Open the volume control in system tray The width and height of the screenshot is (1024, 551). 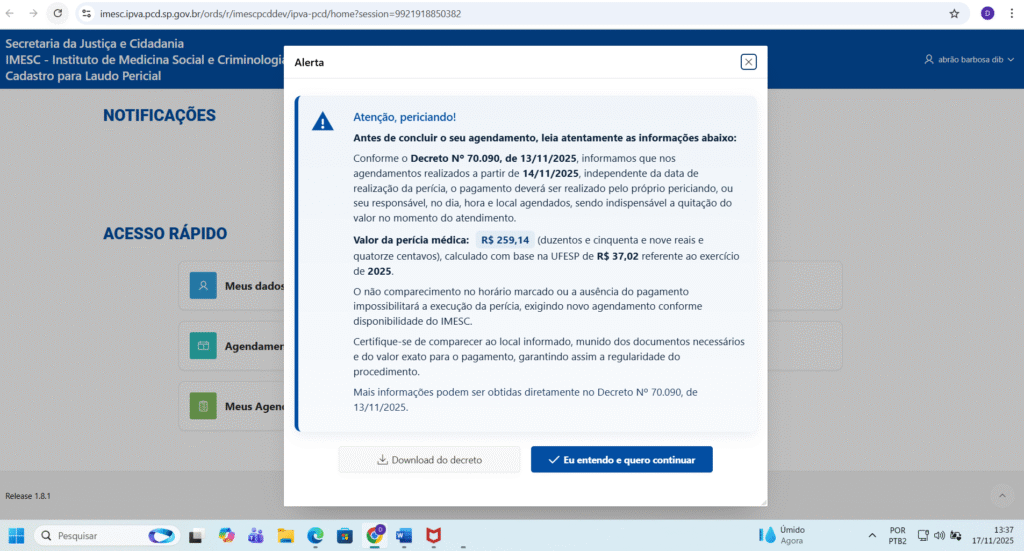click(939, 535)
